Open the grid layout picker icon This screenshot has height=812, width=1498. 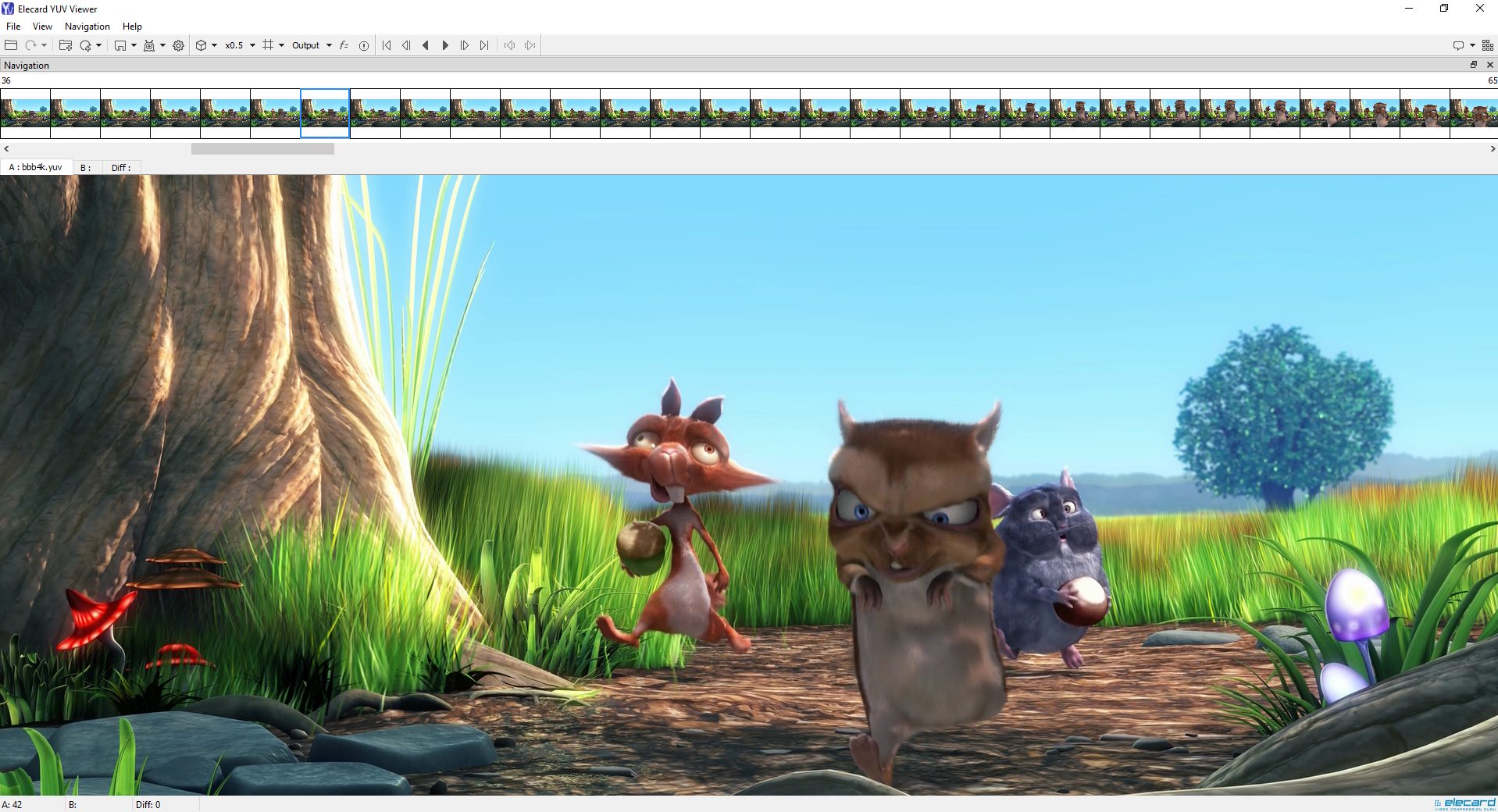[1488, 45]
